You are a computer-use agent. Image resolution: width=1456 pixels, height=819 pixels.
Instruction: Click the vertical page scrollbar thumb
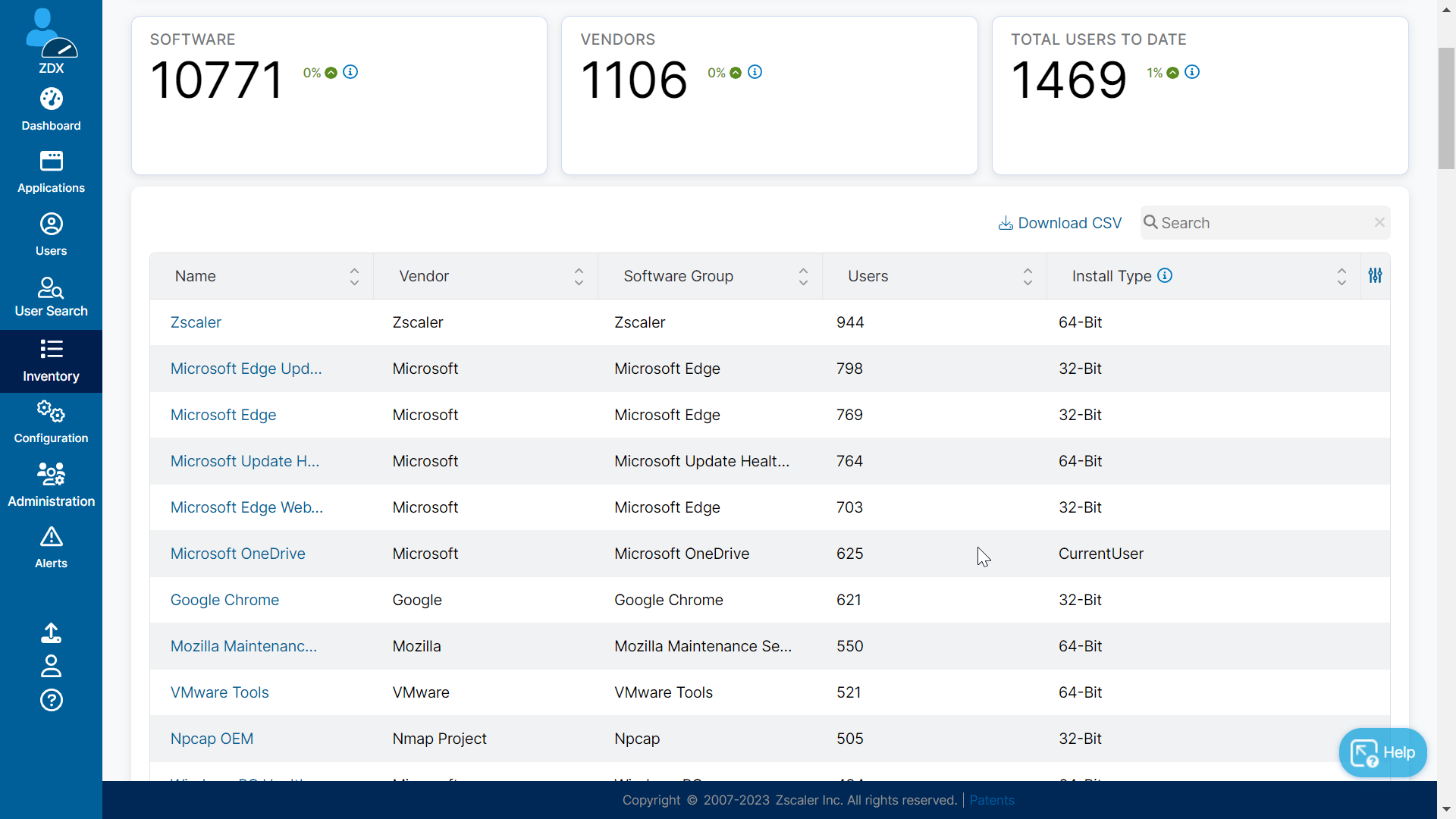point(1446,108)
